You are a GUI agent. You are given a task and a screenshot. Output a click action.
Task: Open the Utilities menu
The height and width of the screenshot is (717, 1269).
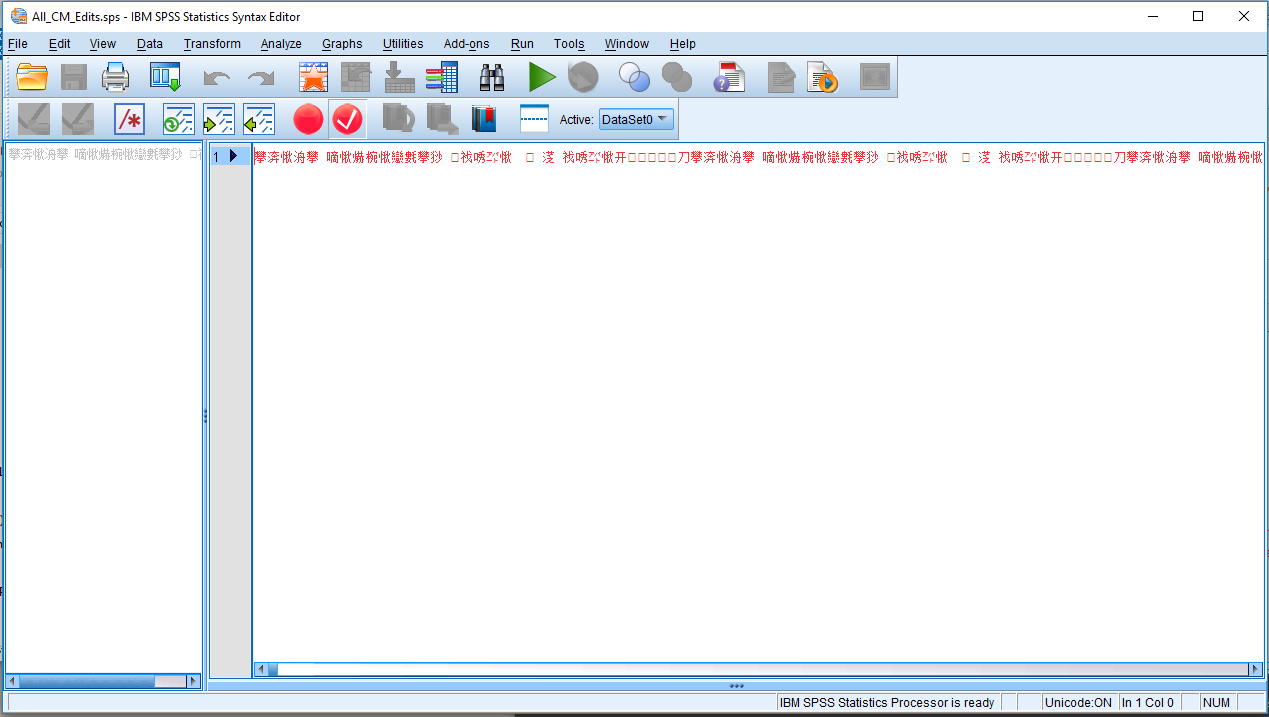tap(403, 44)
